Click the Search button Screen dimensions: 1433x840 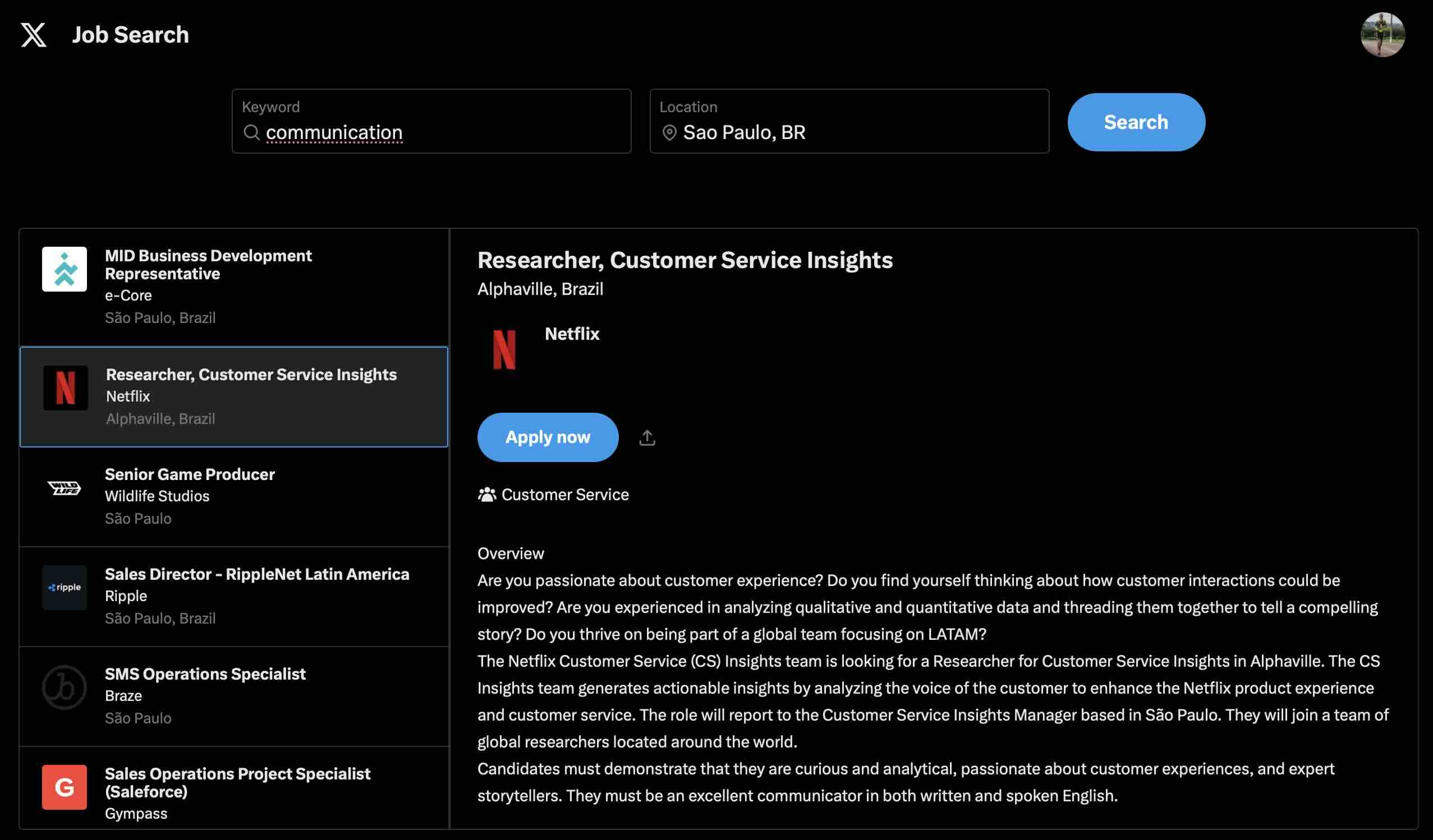(x=1136, y=122)
